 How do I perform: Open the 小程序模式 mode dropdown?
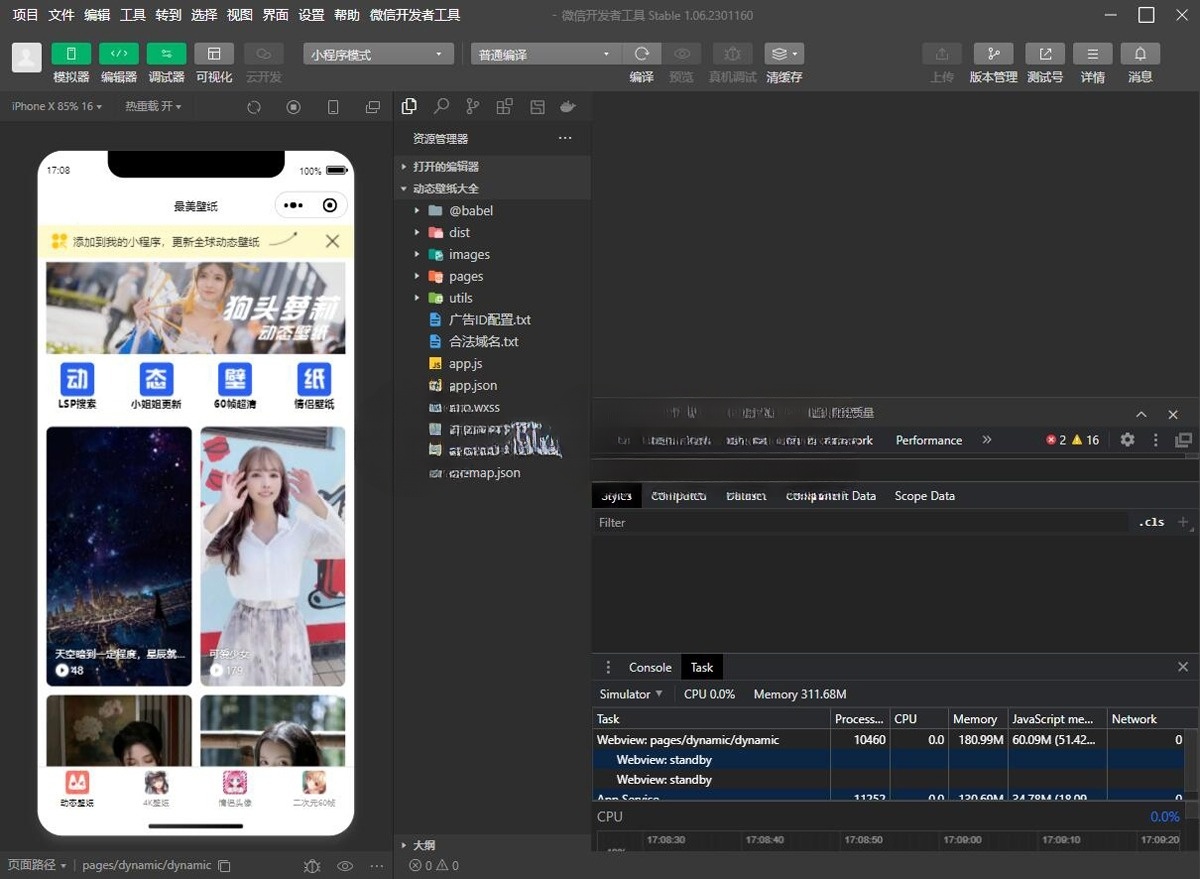(378, 55)
